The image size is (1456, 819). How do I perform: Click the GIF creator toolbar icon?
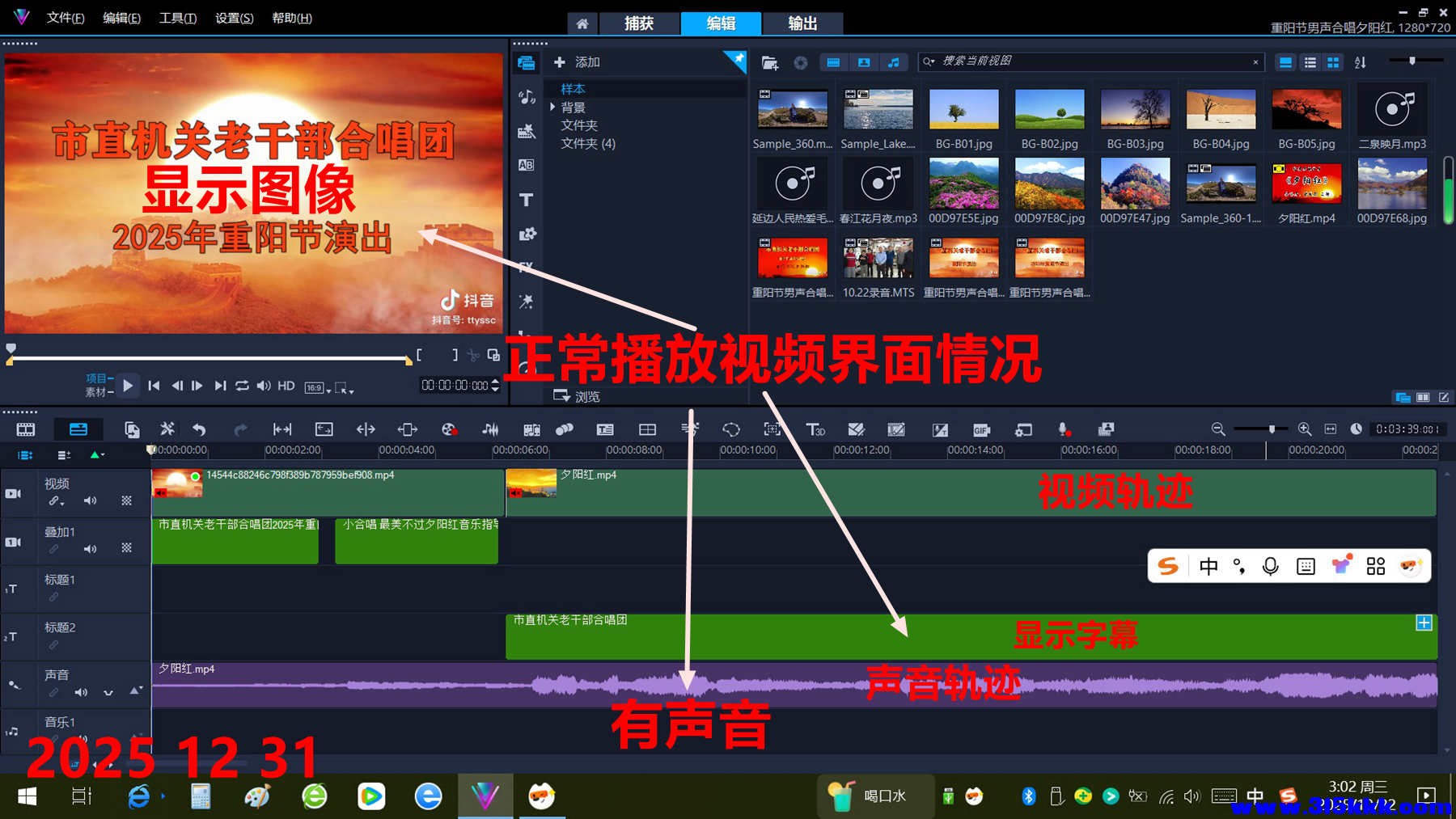coord(980,429)
